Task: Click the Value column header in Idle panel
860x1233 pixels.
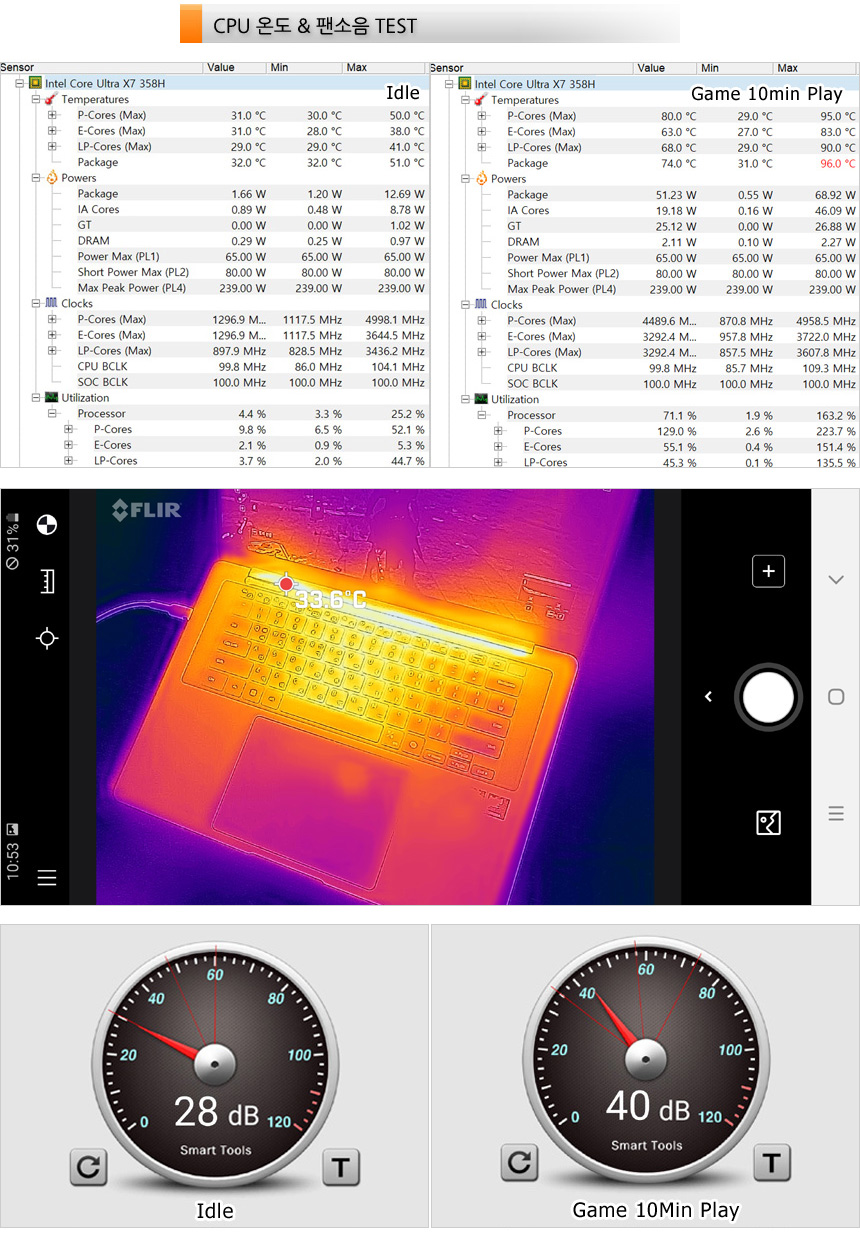Action: [x=220, y=68]
